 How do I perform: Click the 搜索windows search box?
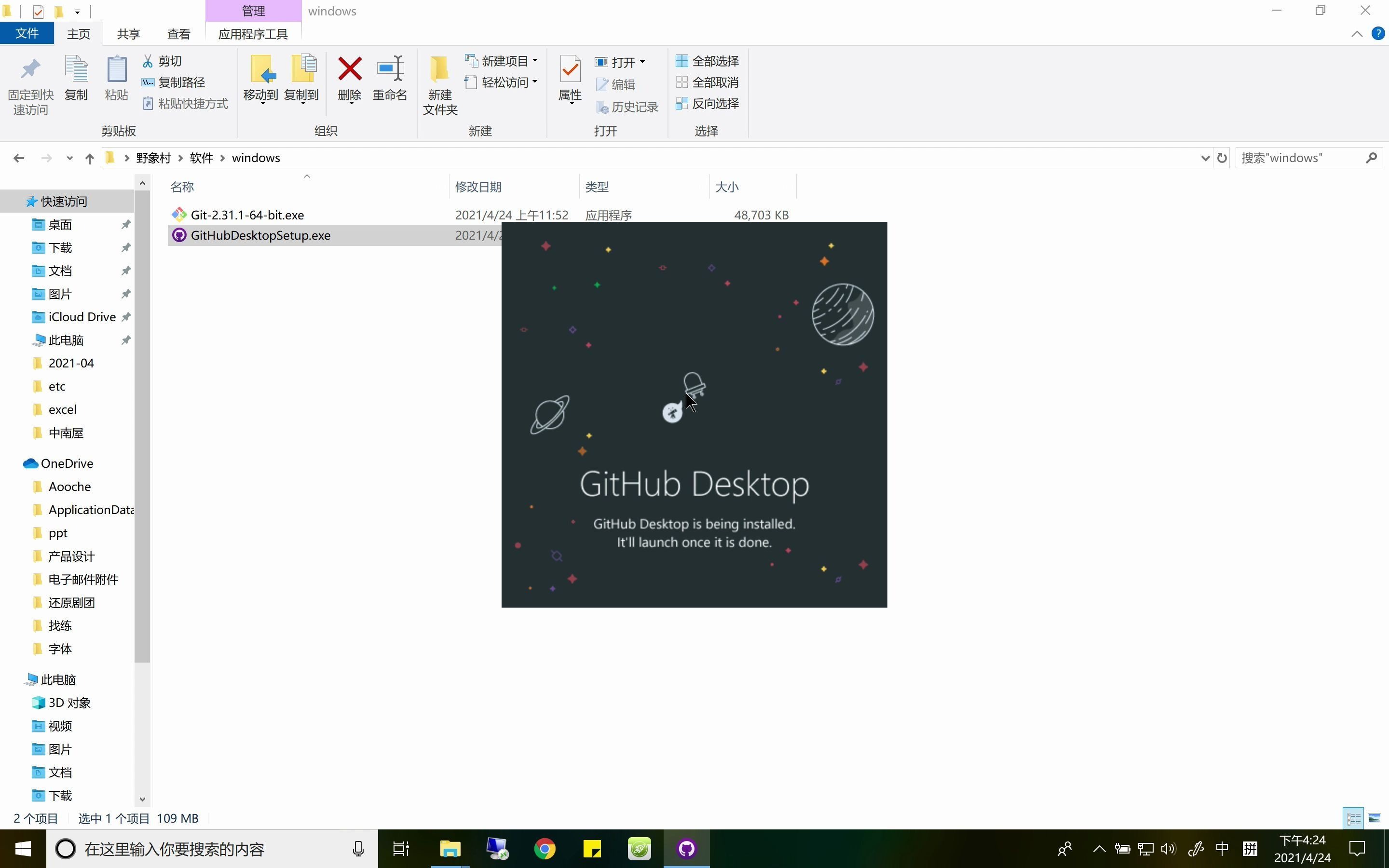(1303, 157)
